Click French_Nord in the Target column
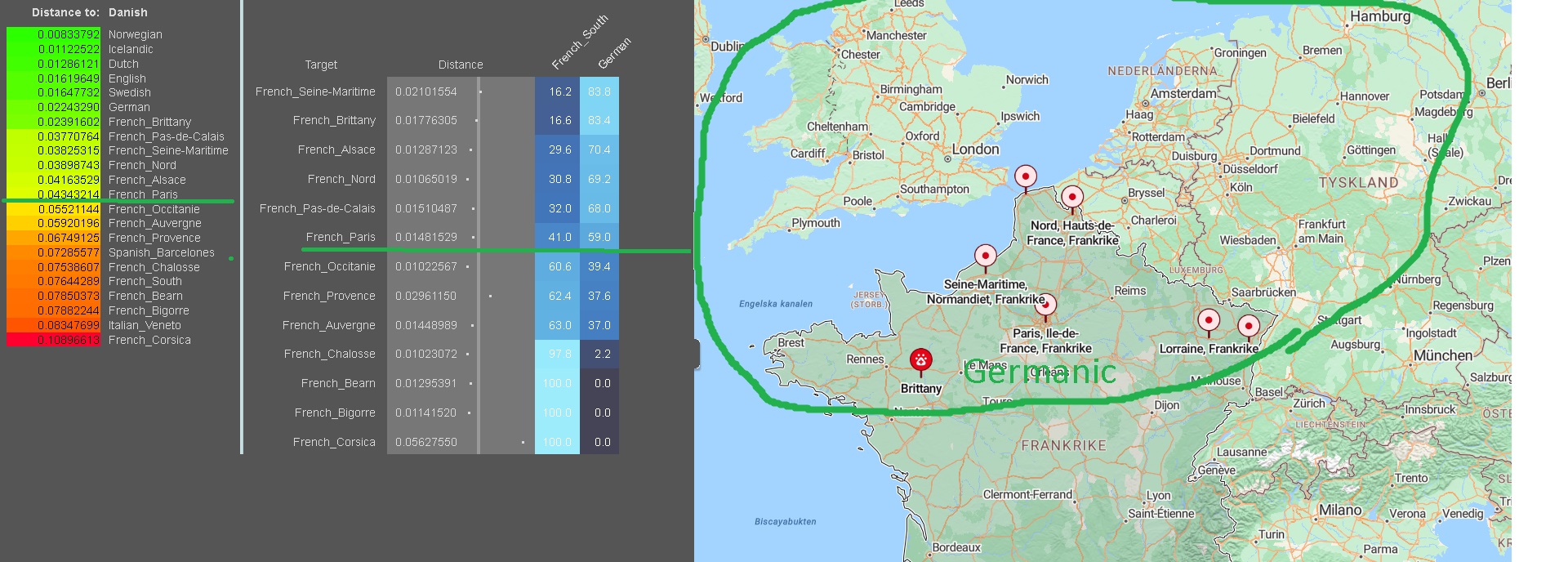 [x=341, y=179]
